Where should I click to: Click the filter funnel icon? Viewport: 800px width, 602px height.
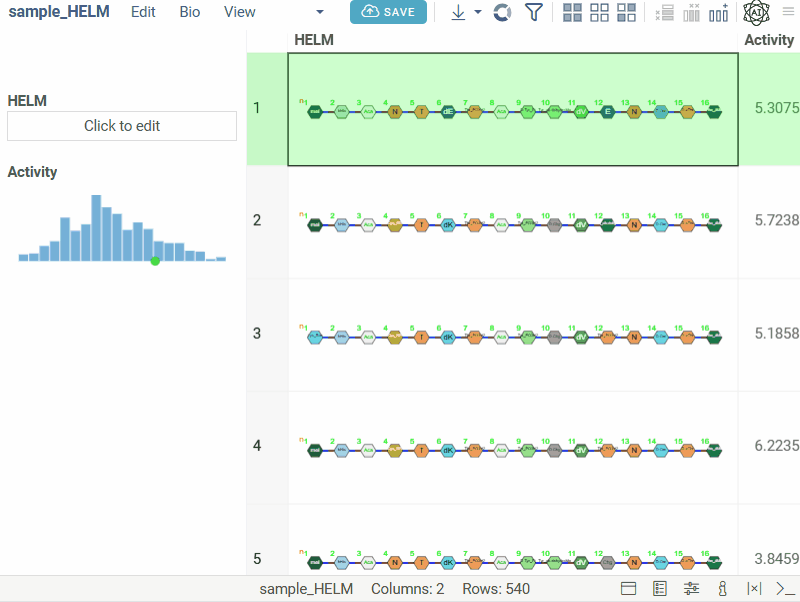[534, 13]
